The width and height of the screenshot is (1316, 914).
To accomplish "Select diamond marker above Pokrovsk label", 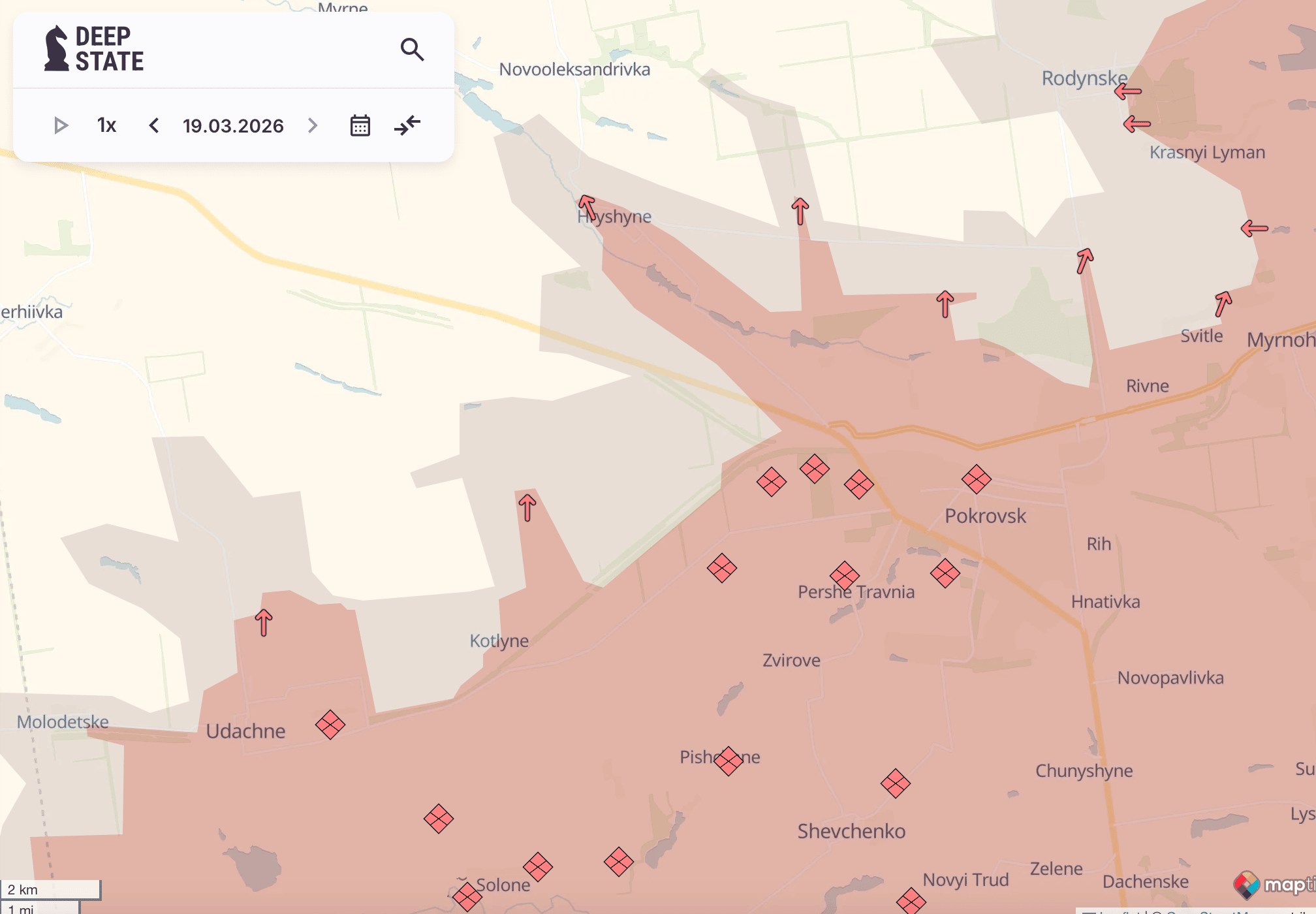I will coord(976,479).
